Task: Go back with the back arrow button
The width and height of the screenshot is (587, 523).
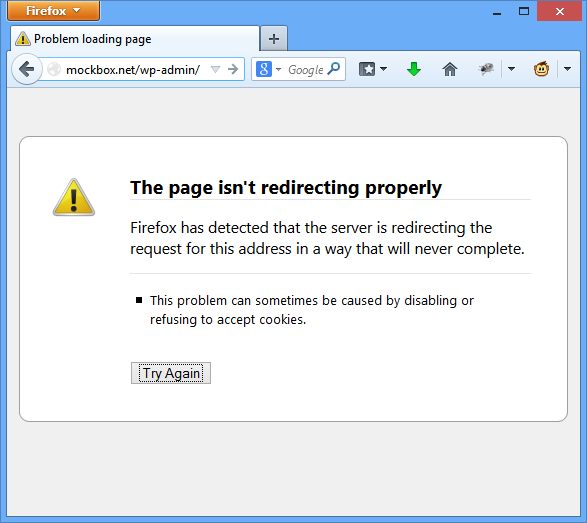Action: tap(26, 69)
